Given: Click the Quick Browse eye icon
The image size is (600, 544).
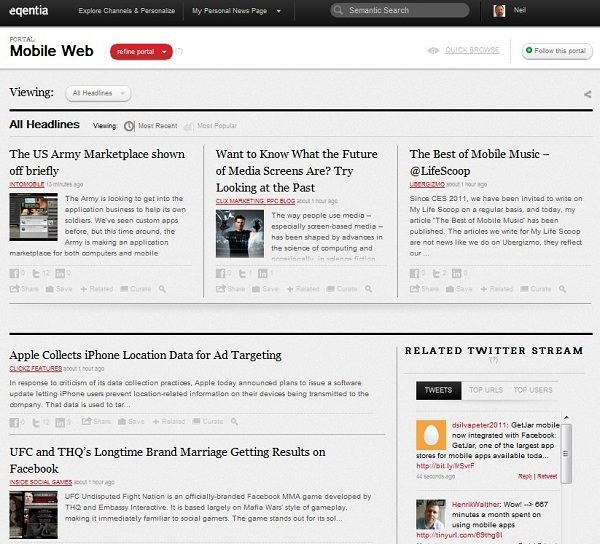Looking at the screenshot, I should click(433, 50).
